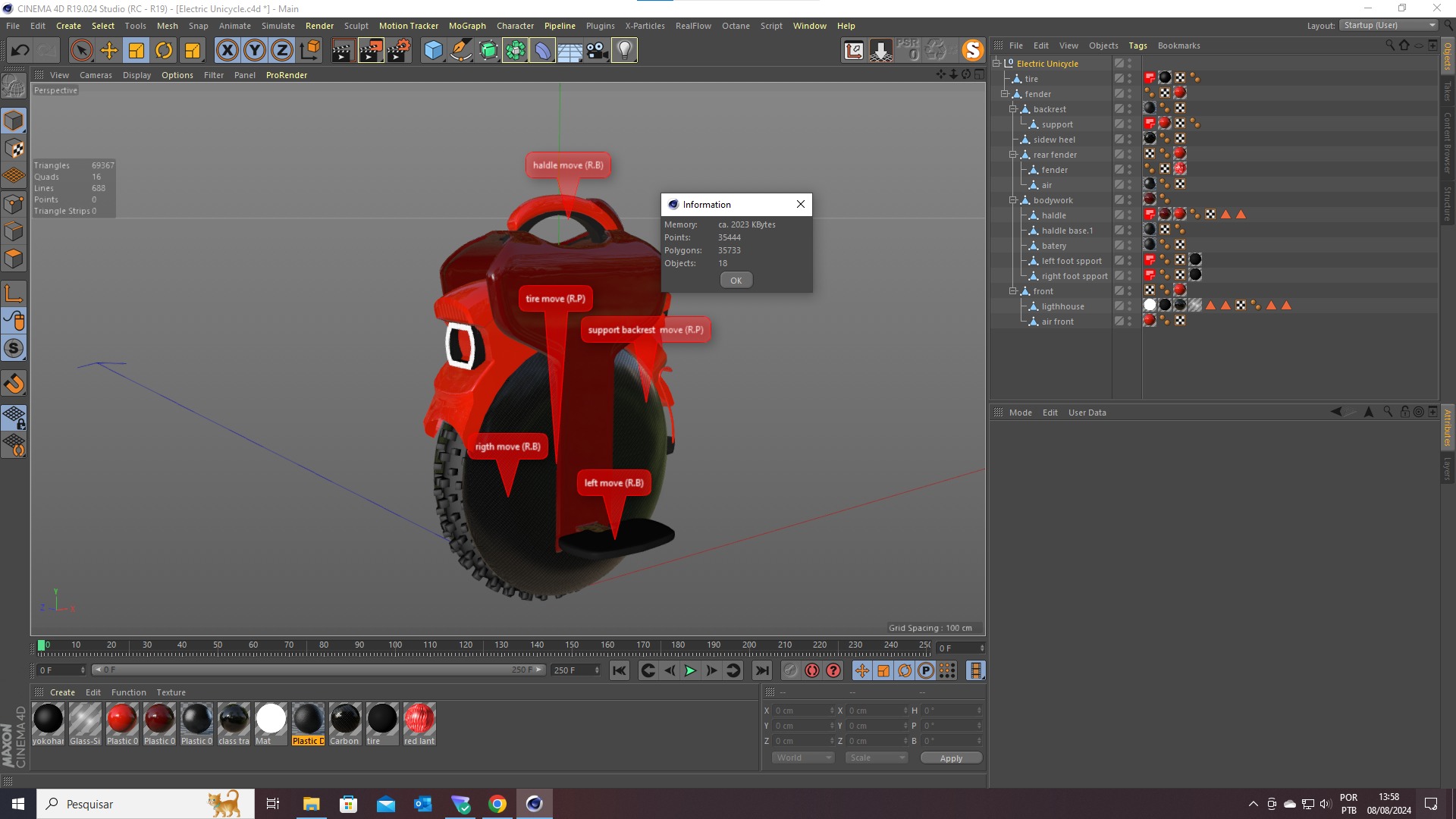This screenshot has height=819, width=1456.
Task: Select the Polygons mode icon
Action: point(14,259)
